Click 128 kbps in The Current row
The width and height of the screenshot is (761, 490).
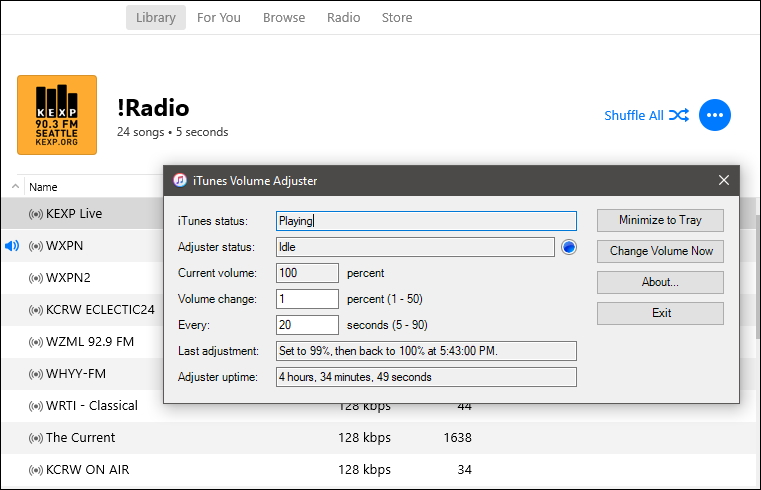click(x=364, y=438)
